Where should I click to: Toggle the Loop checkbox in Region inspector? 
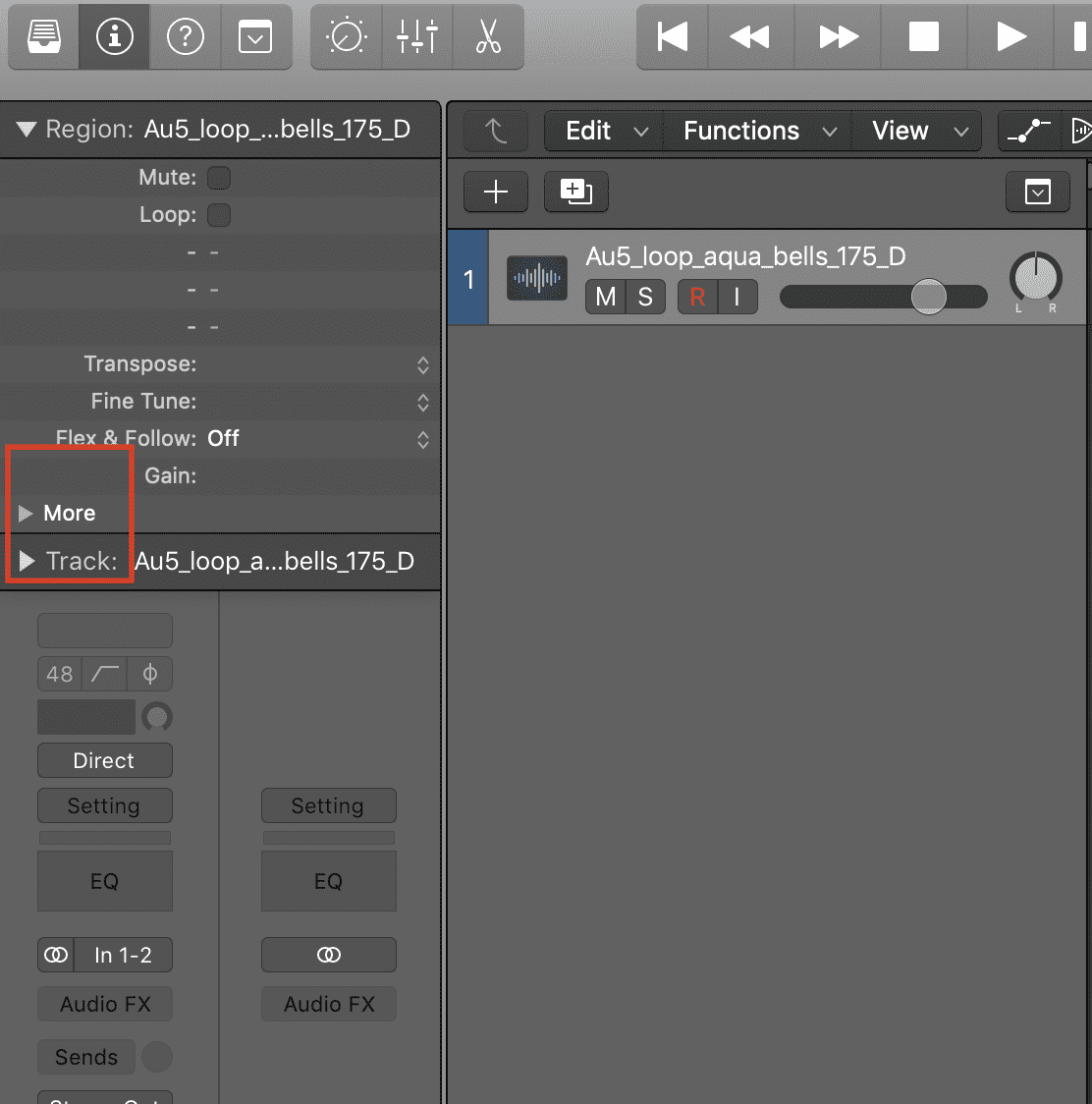click(219, 215)
